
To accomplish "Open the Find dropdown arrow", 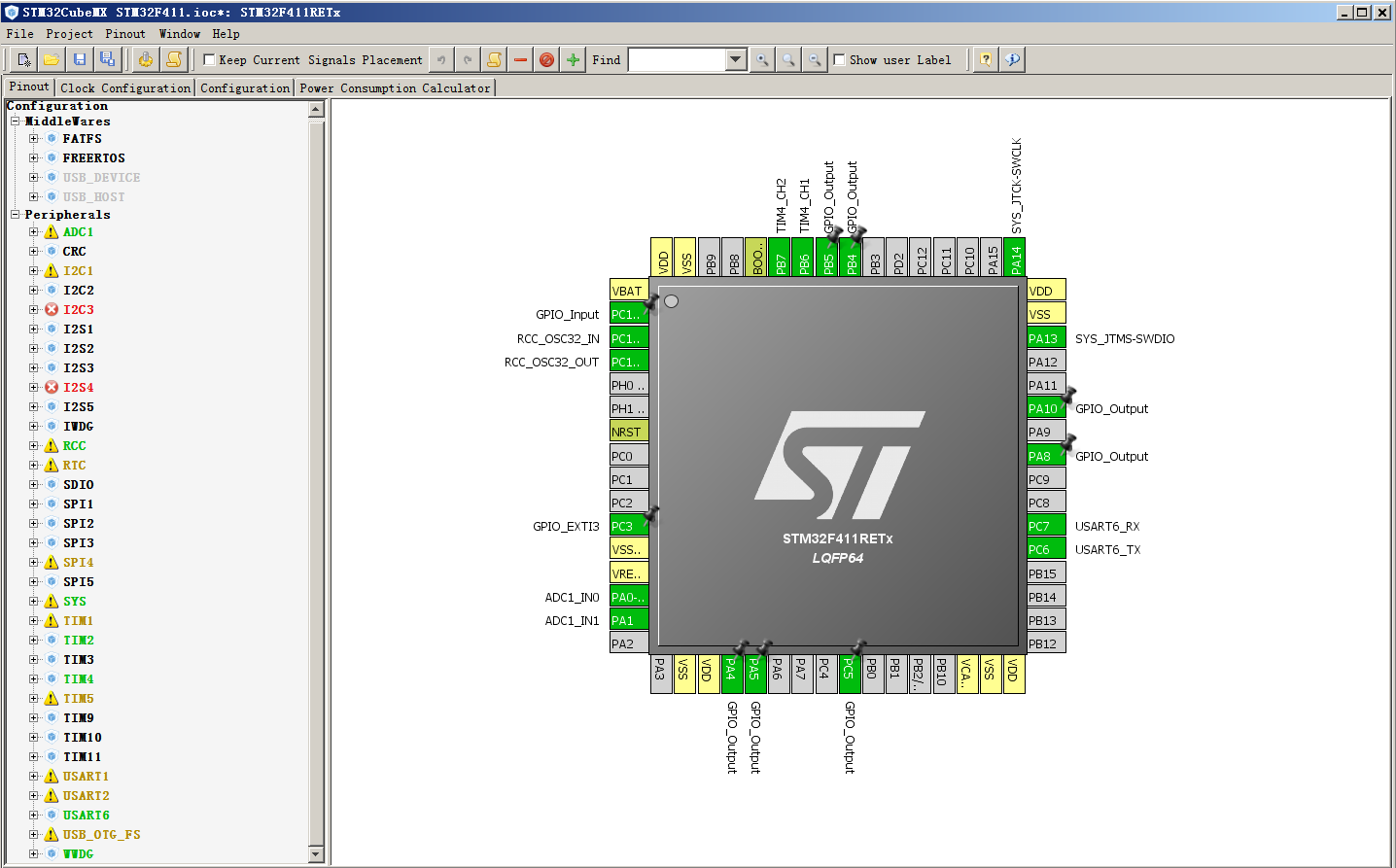I will coord(736,59).
